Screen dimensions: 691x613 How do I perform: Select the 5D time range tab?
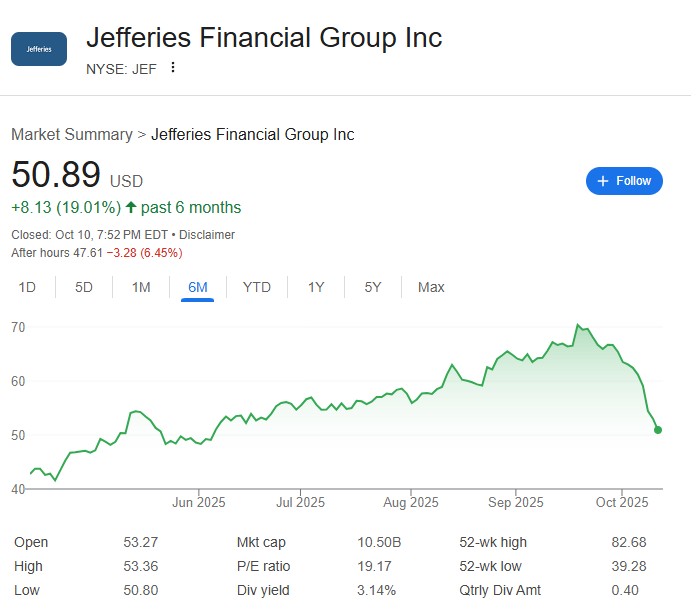(x=84, y=288)
